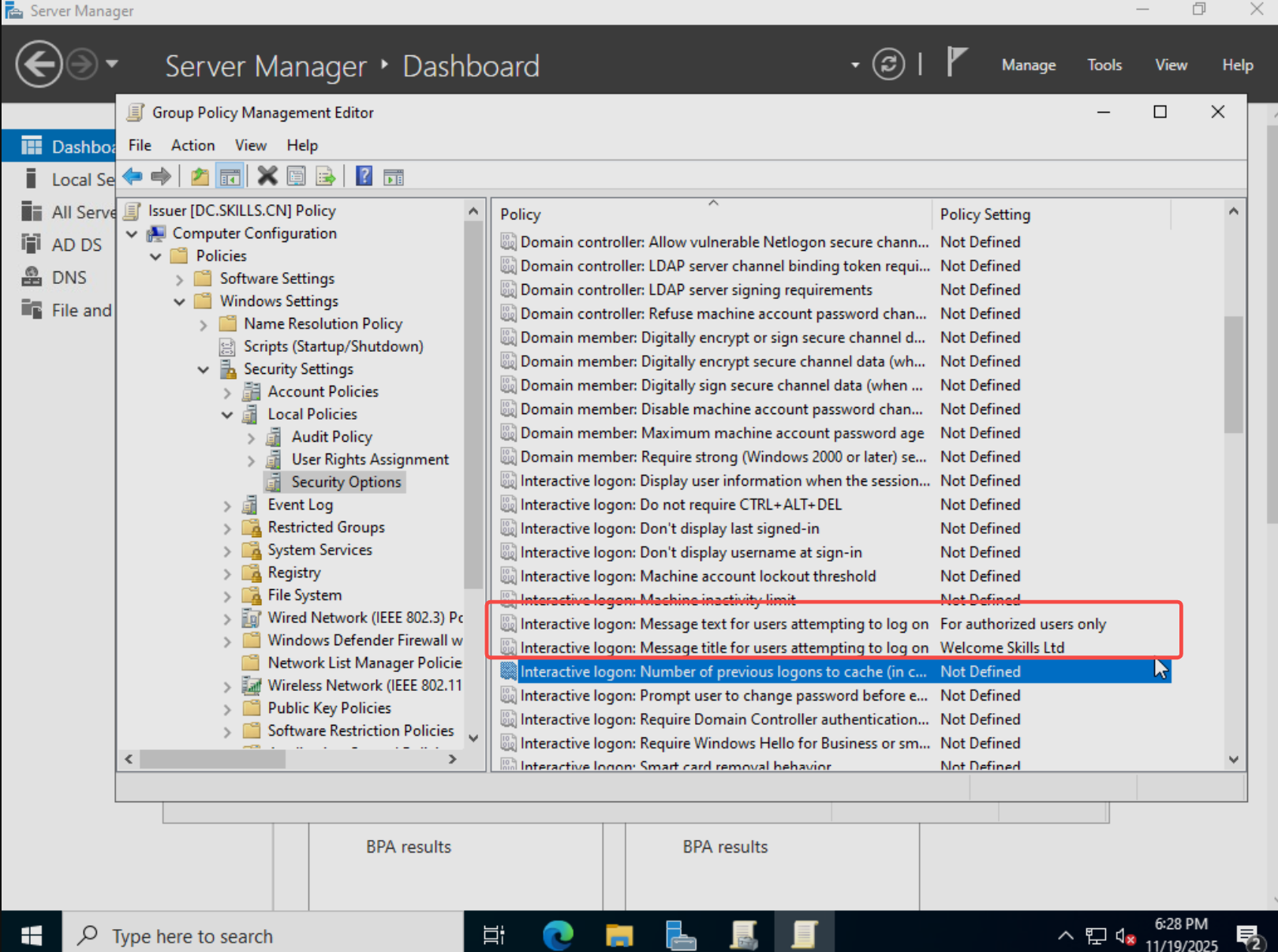Expand the Audit Policy node
The height and width of the screenshot is (952, 1278).
pos(251,438)
